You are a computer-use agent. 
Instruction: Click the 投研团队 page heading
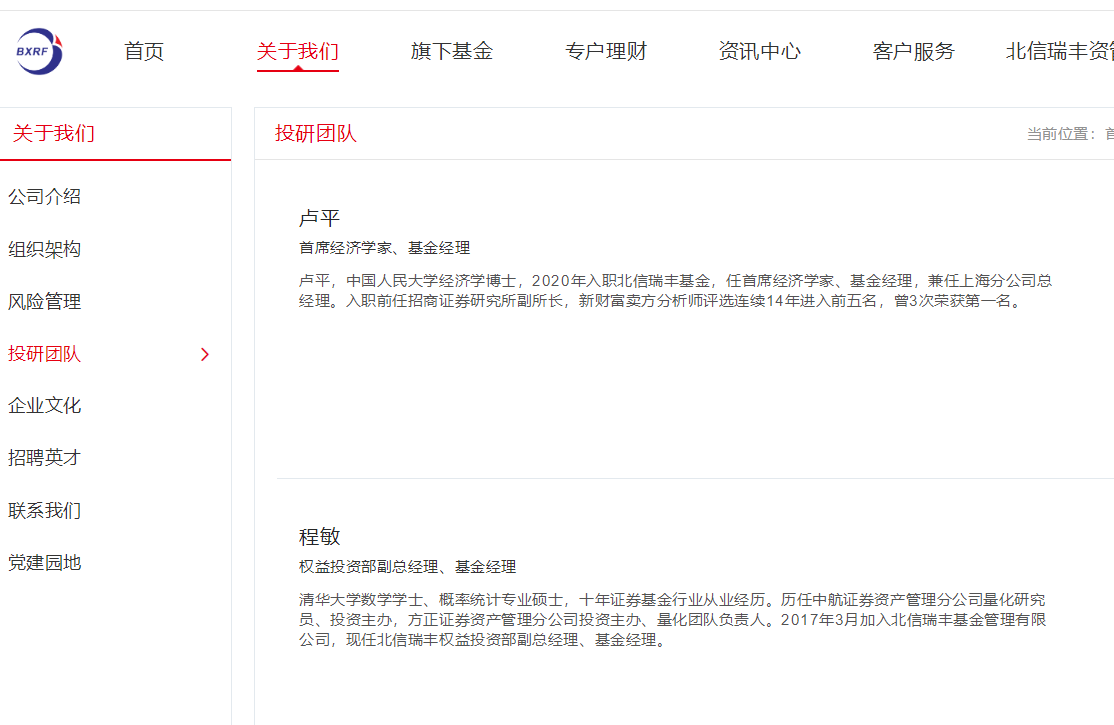(x=316, y=134)
